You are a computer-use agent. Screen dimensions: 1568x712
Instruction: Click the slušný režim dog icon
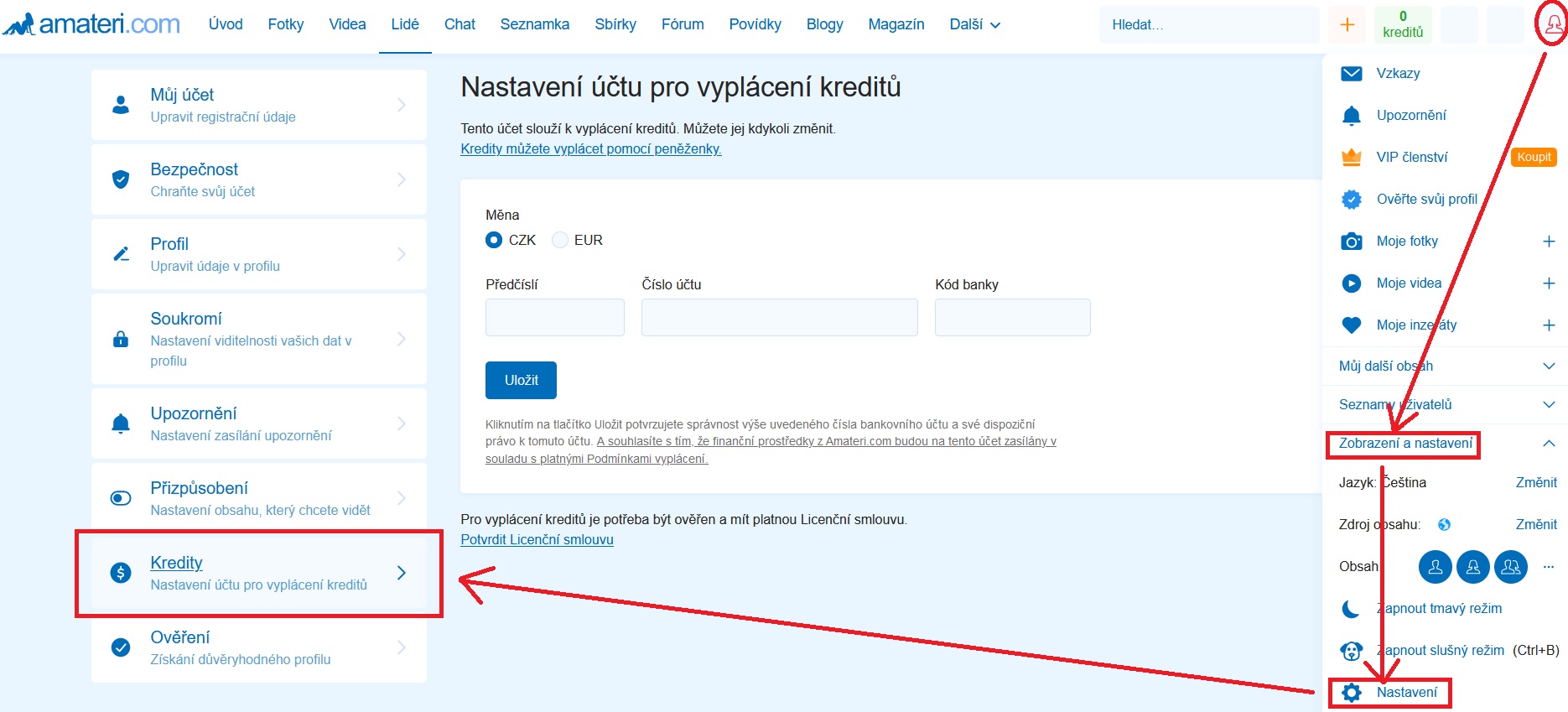click(1351, 651)
